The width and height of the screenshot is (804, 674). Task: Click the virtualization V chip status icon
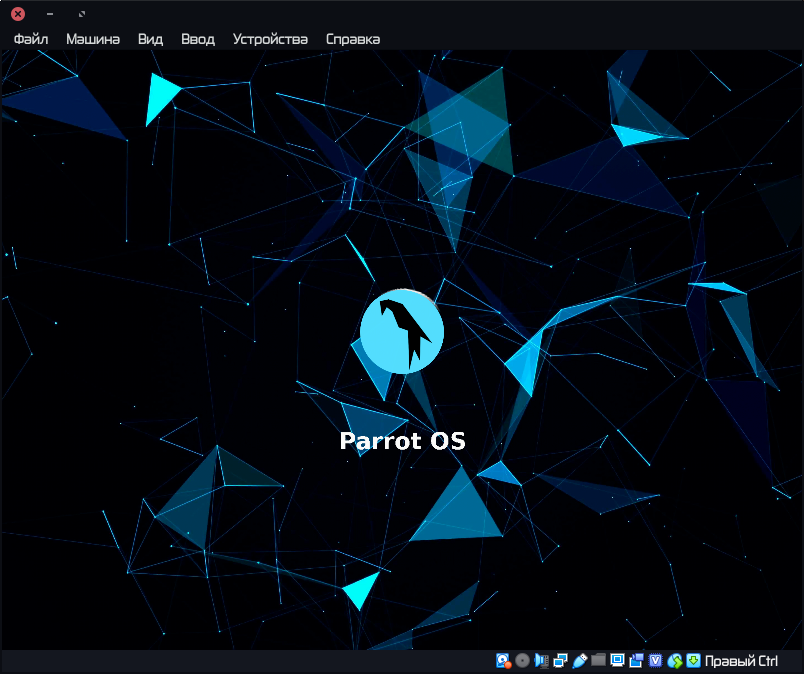coord(655,661)
